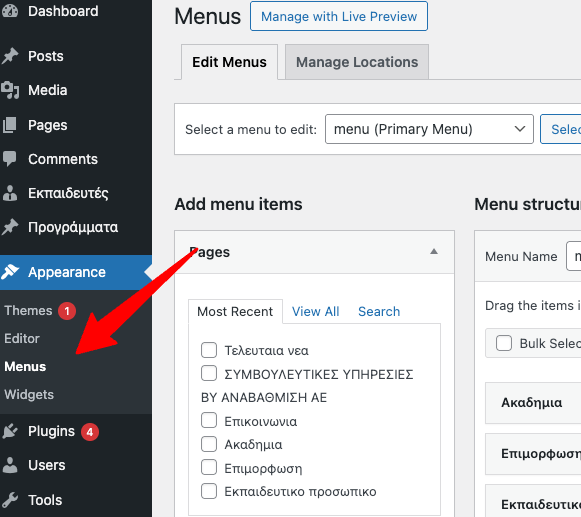Click the Plugins plug icon
The width and height of the screenshot is (581, 517).
tap(10, 431)
